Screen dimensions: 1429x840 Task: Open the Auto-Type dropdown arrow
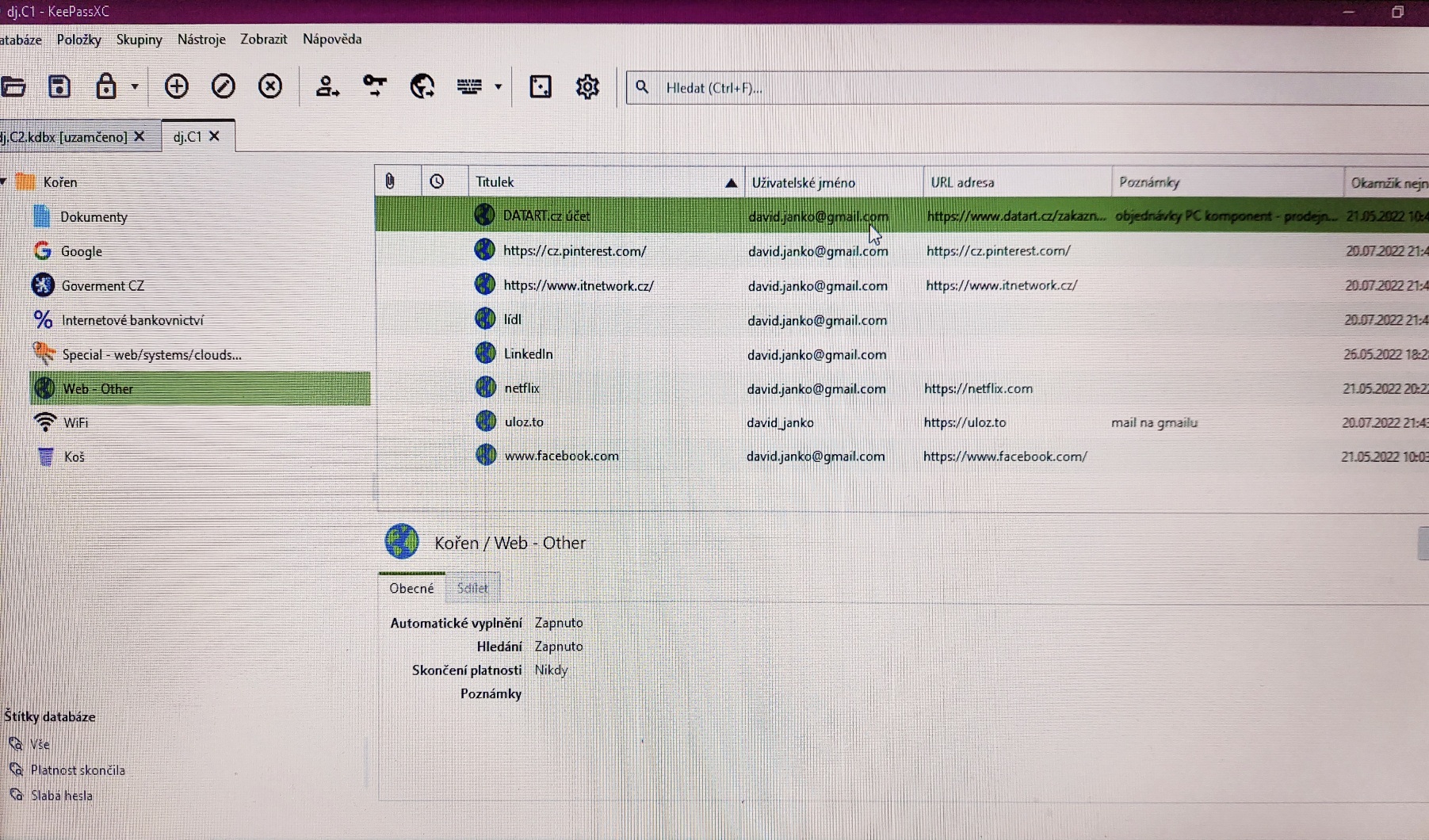(x=498, y=86)
